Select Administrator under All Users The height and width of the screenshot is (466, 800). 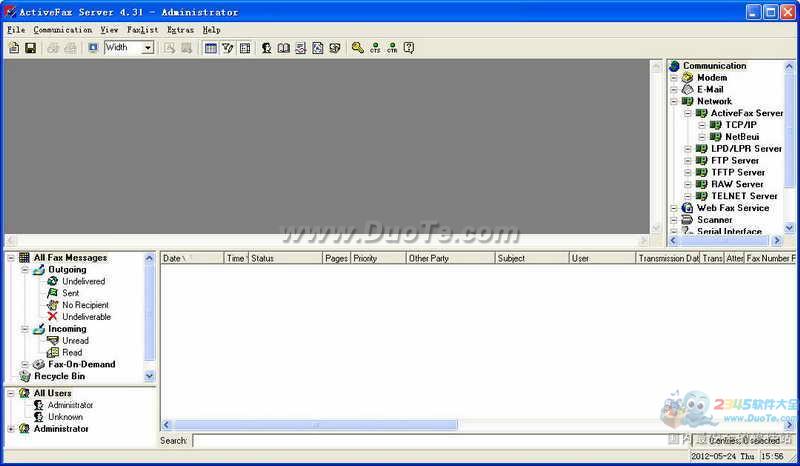pyautogui.click(x=70, y=405)
